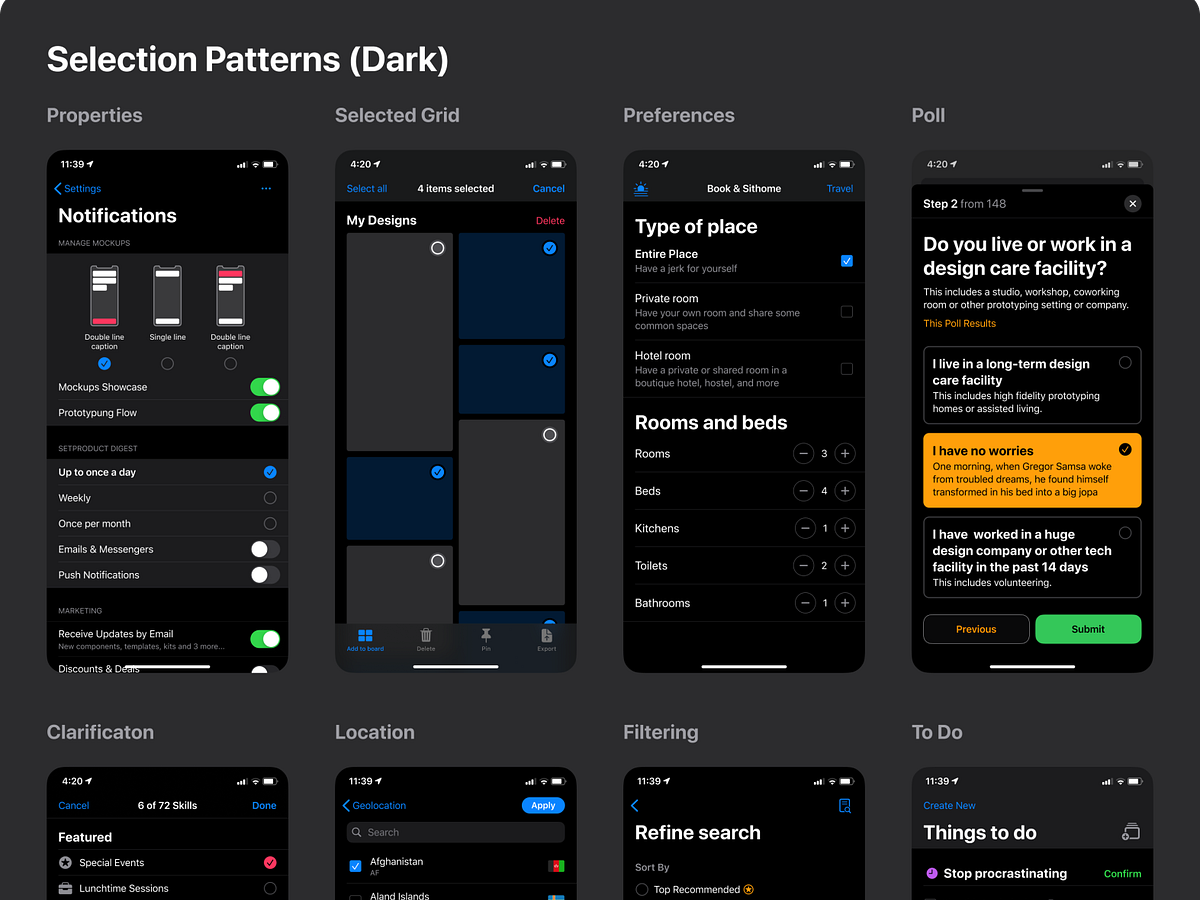This screenshot has width=1200, height=900.
Task: Tap the add-list icon beside Things to do
Action: pyautogui.click(x=1132, y=831)
